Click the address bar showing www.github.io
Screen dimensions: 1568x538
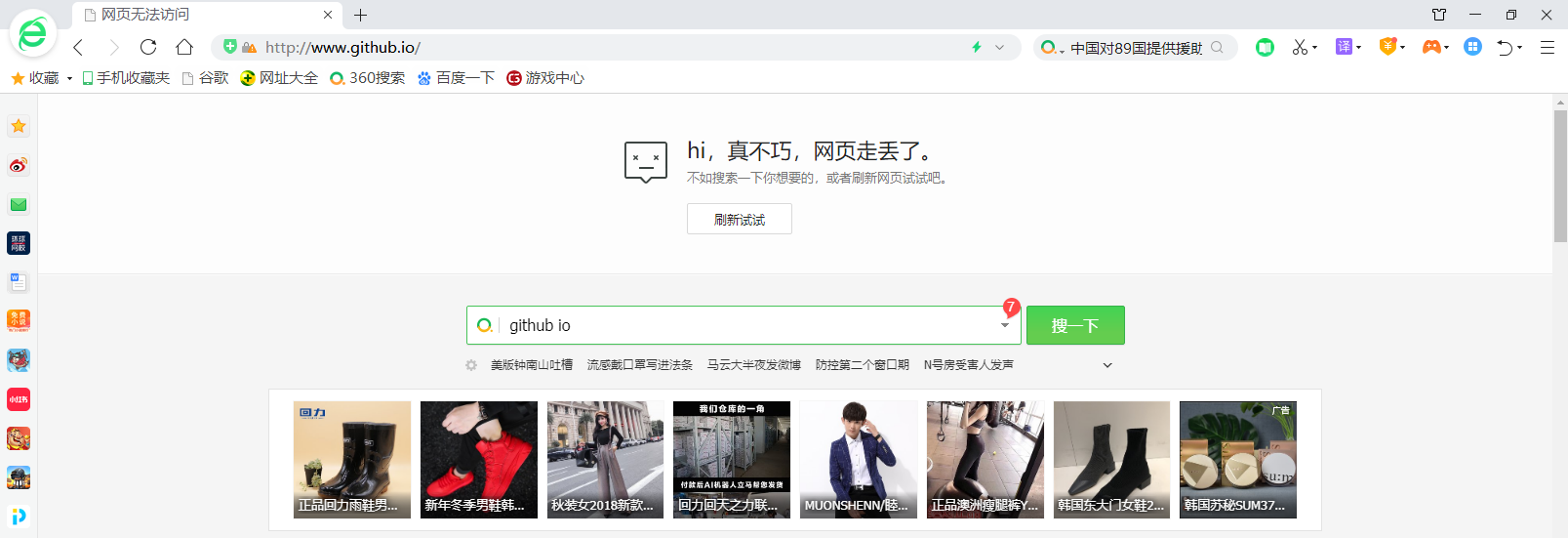[615, 47]
